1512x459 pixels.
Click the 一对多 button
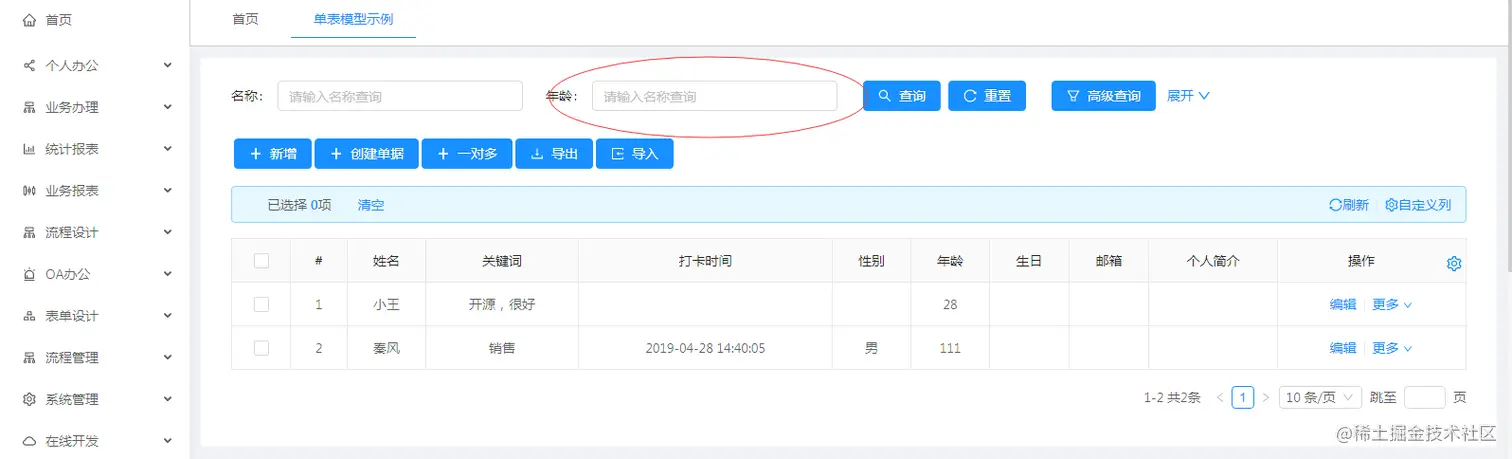[467, 154]
